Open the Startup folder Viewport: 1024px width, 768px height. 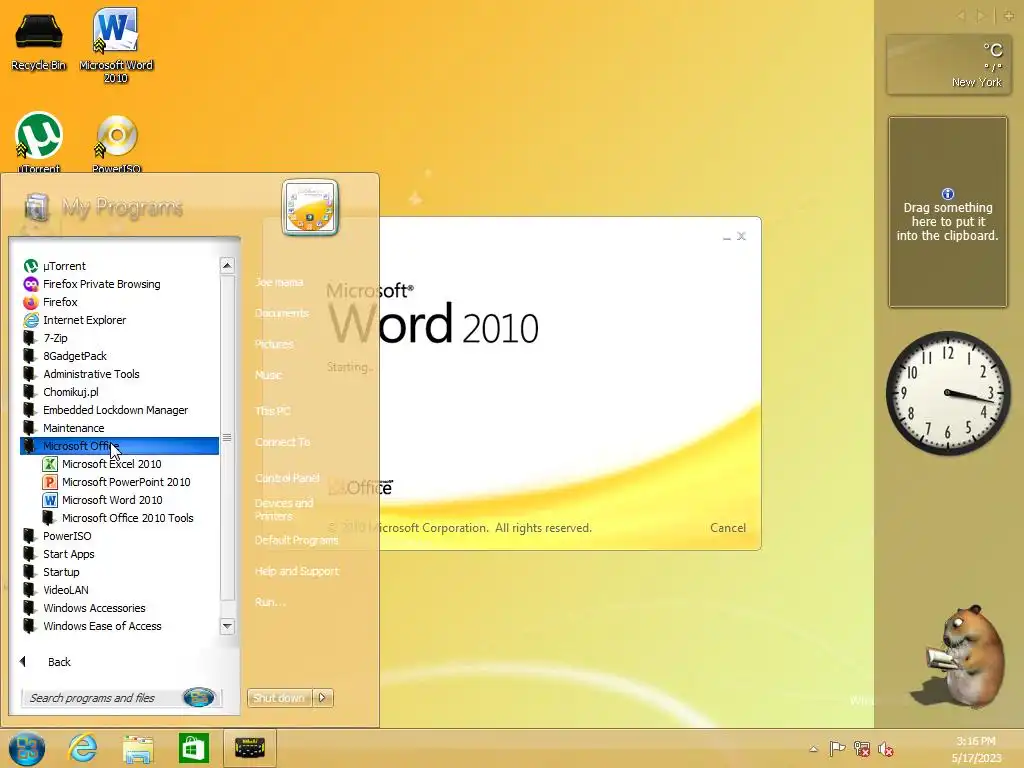click(61, 571)
